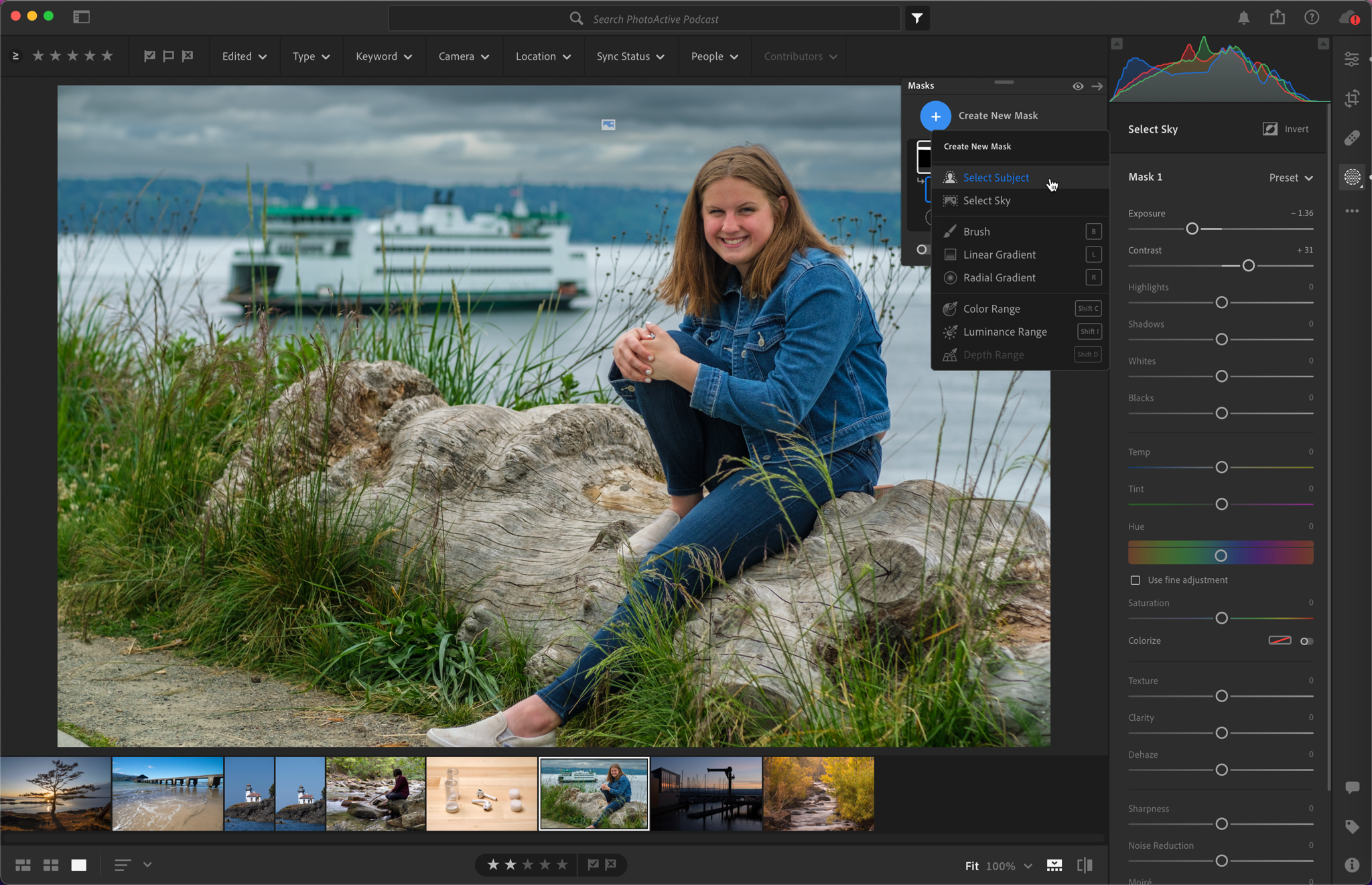Click the Share export icon
This screenshot has height=885, width=1372.
point(1278,17)
